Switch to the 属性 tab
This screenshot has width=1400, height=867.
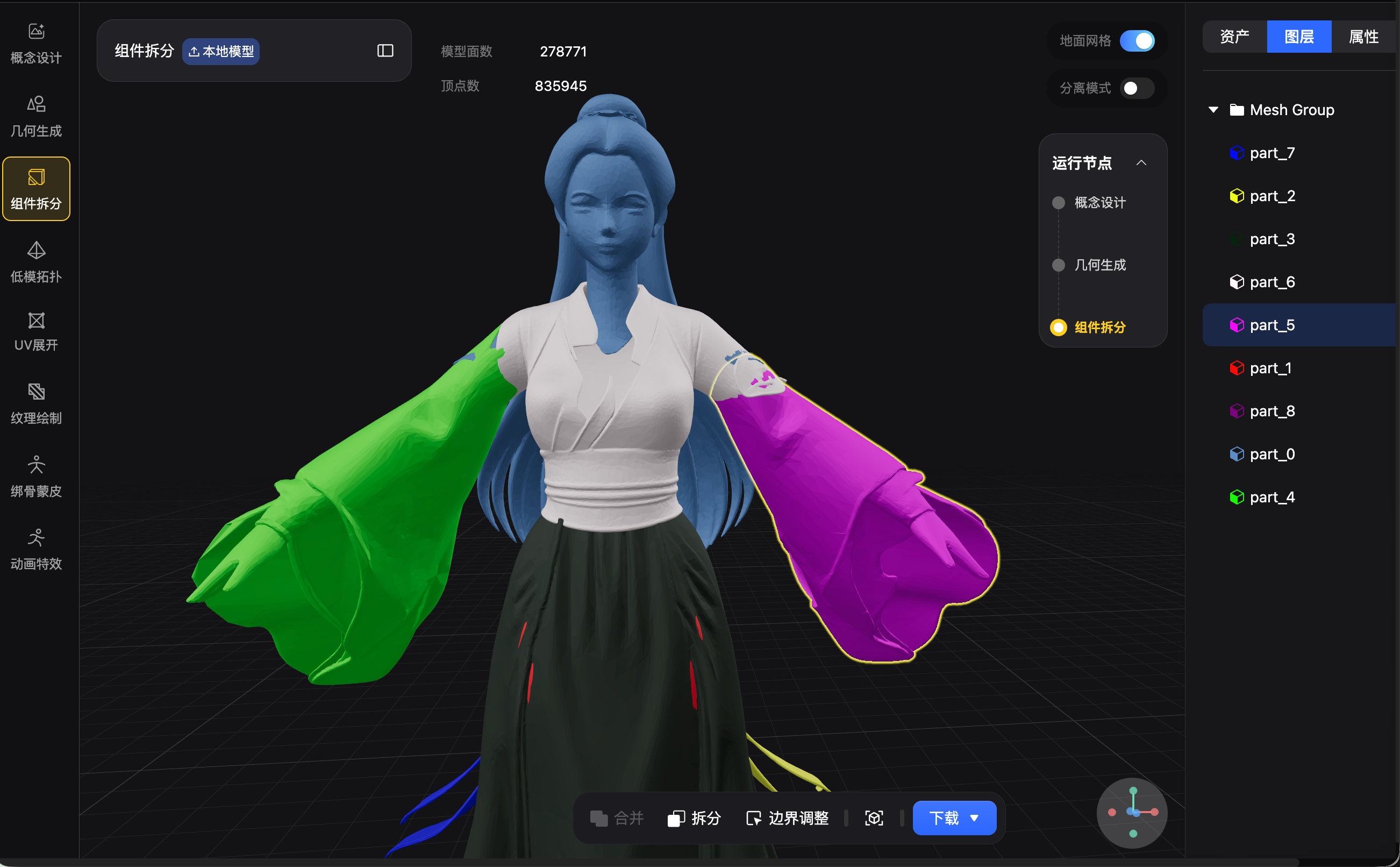1363,37
